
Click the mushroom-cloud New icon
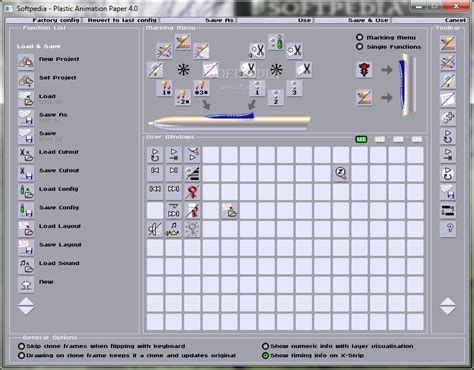[26, 285]
